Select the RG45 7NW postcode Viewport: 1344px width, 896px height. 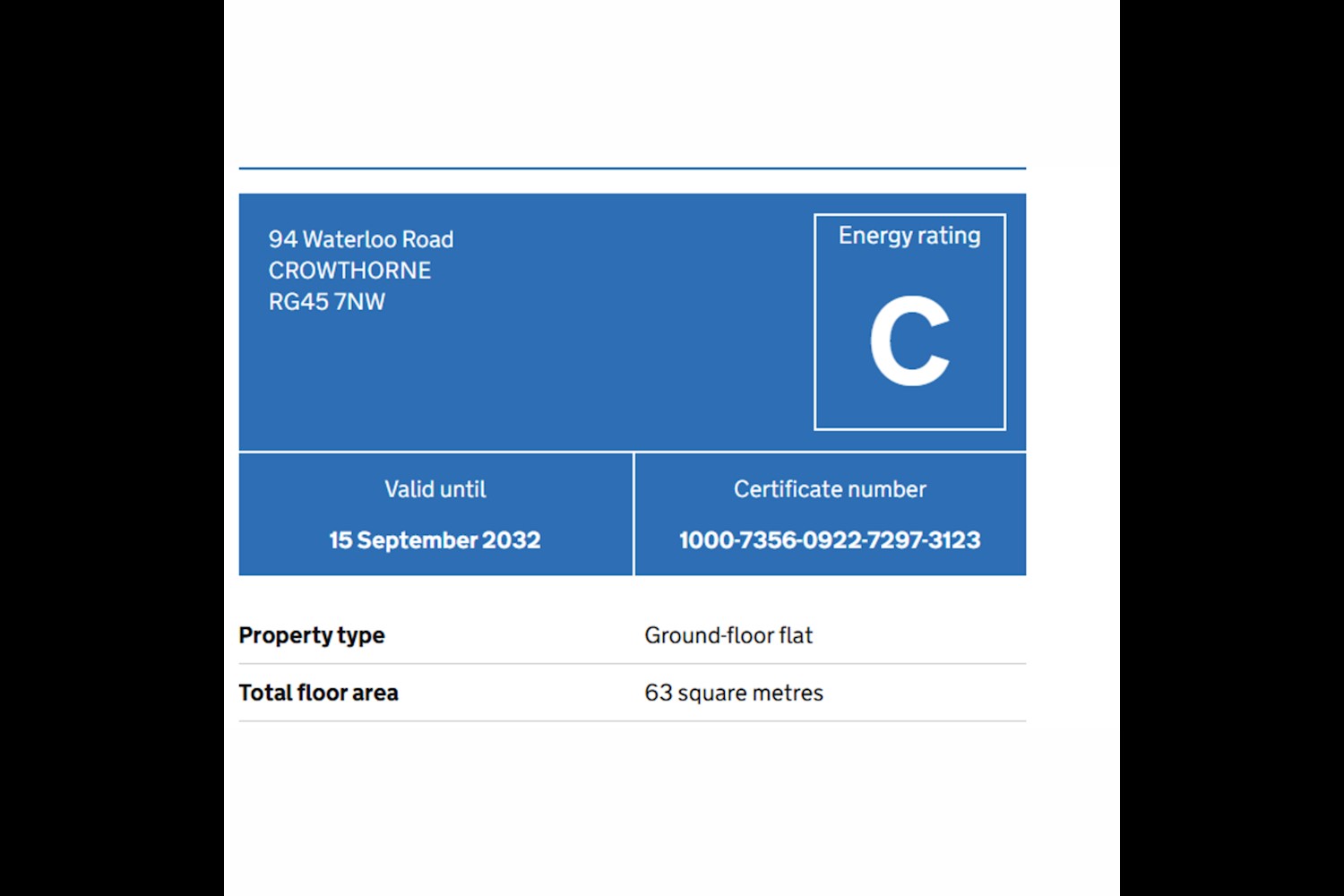tap(327, 302)
